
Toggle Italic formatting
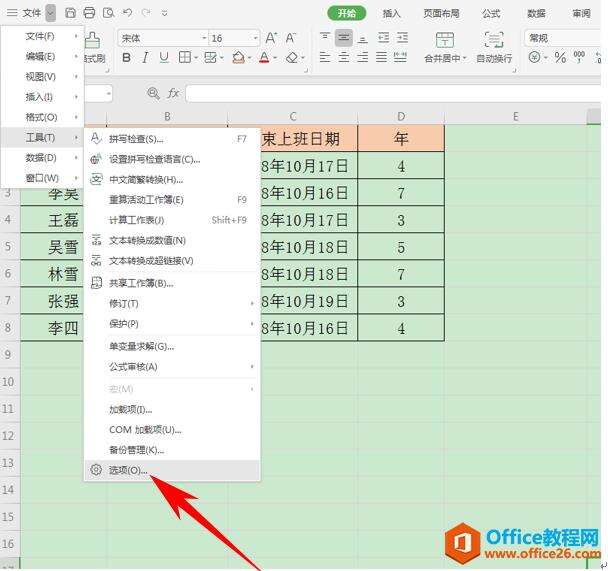point(145,58)
